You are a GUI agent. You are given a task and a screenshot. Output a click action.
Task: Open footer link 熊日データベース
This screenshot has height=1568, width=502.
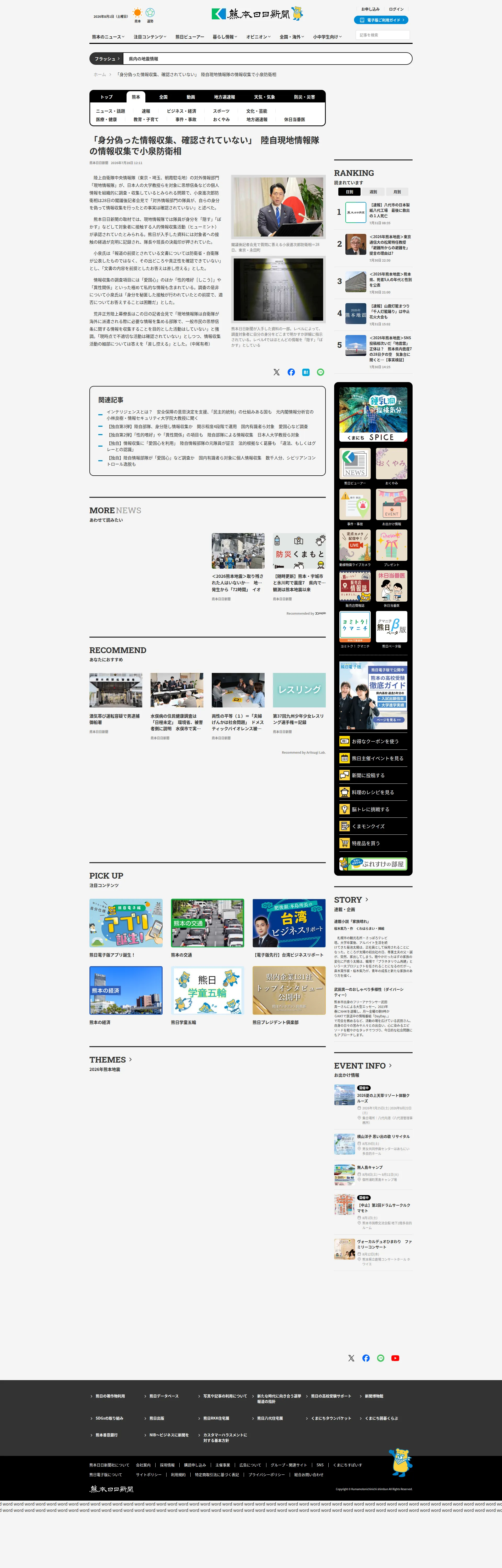pos(164,1396)
